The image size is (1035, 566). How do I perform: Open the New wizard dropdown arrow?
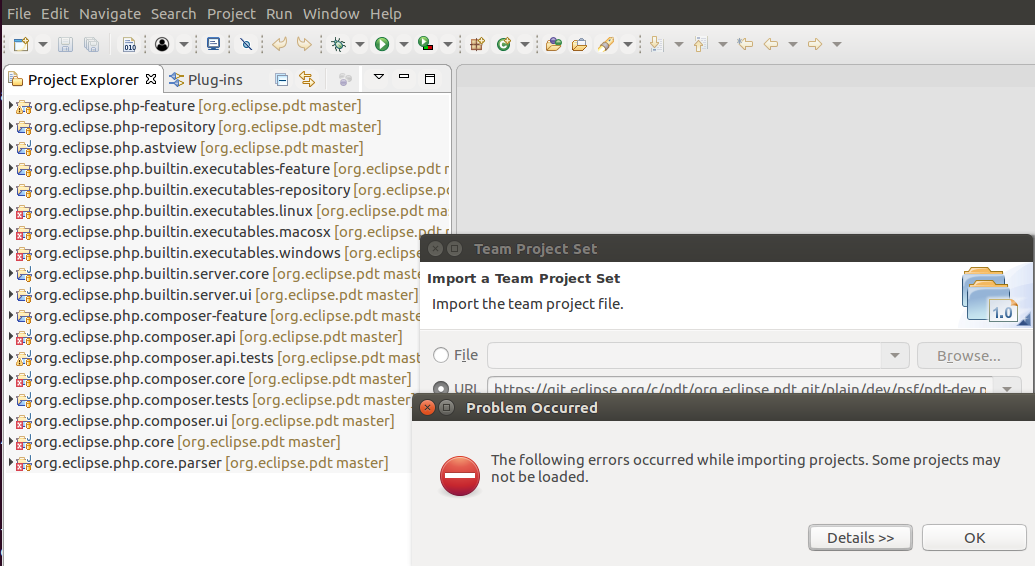pyautogui.click(x=43, y=44)
